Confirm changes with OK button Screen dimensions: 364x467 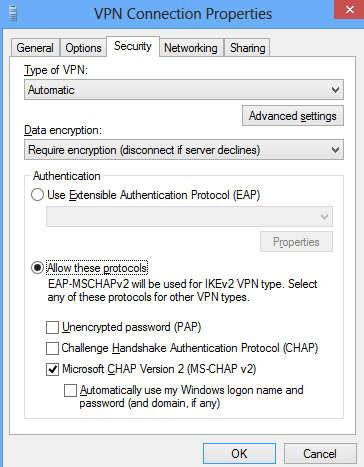[x=239, y=454]
